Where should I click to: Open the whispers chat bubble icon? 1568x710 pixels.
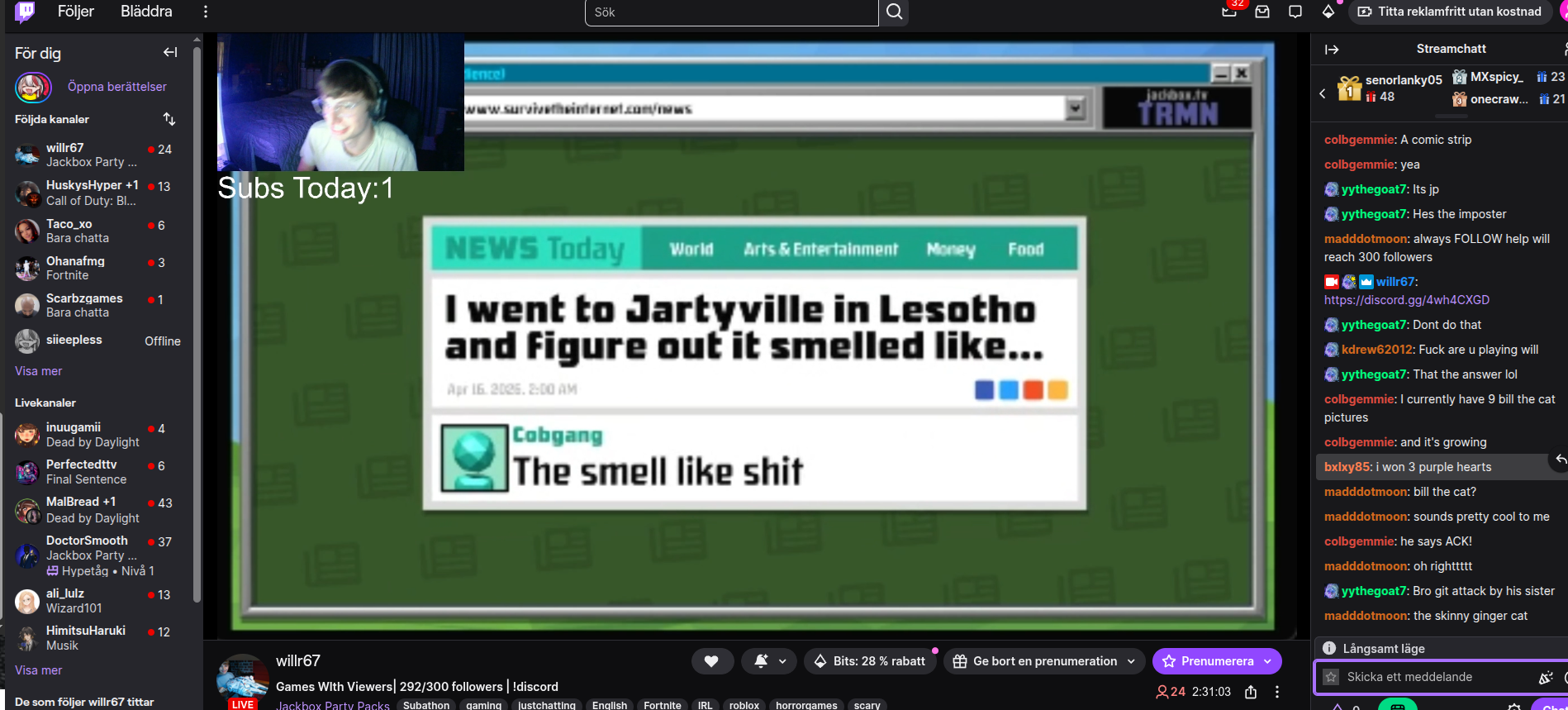pyautogui.click(x=1295, y=12)
